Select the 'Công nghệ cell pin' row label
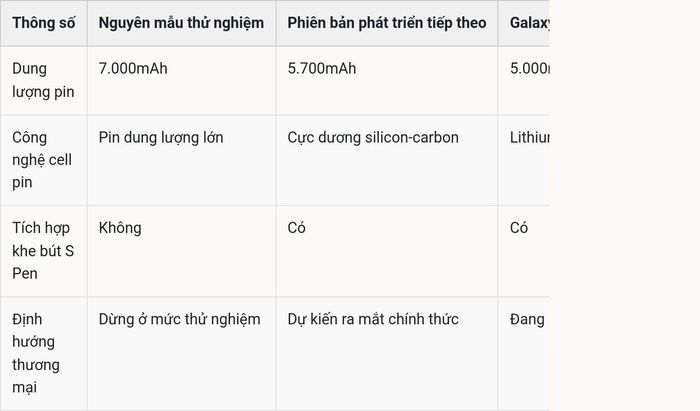The image size is (700, 411). click(42, 160)
